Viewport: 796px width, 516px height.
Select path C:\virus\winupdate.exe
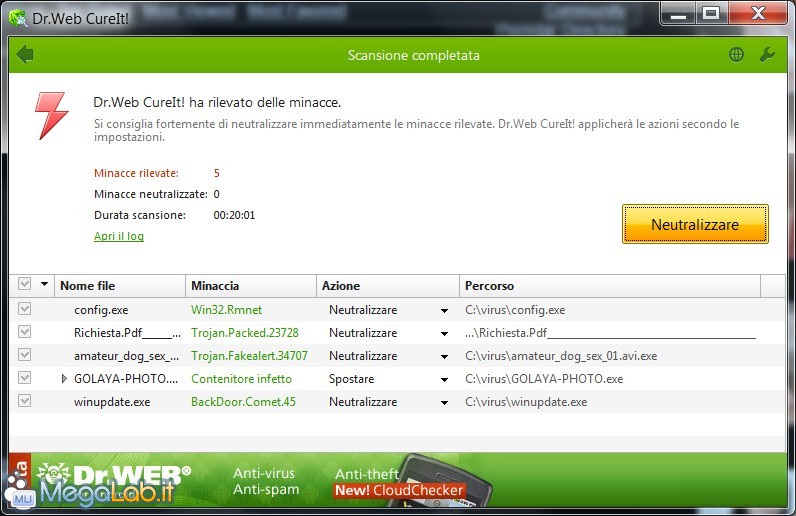point(526,402)
